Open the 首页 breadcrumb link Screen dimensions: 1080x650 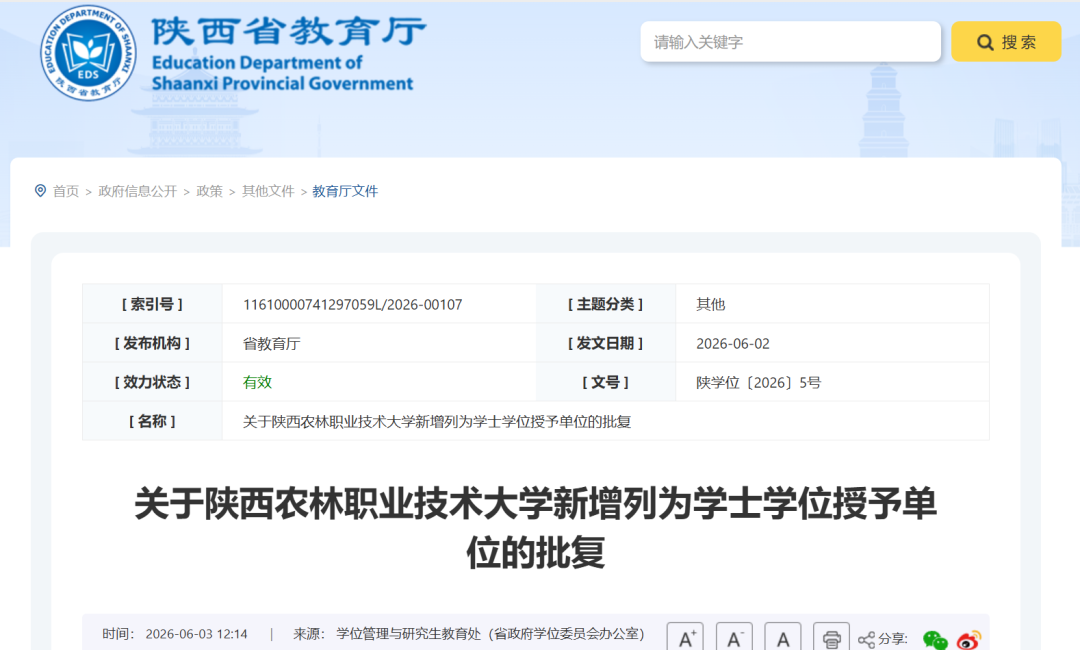66,191
